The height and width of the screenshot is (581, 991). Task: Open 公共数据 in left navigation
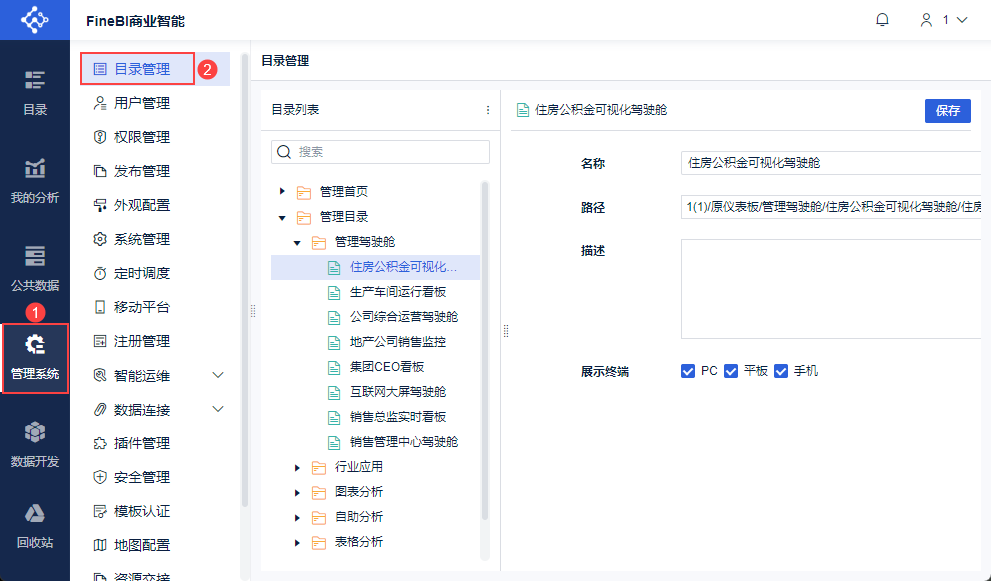click(x=35, y=268)
